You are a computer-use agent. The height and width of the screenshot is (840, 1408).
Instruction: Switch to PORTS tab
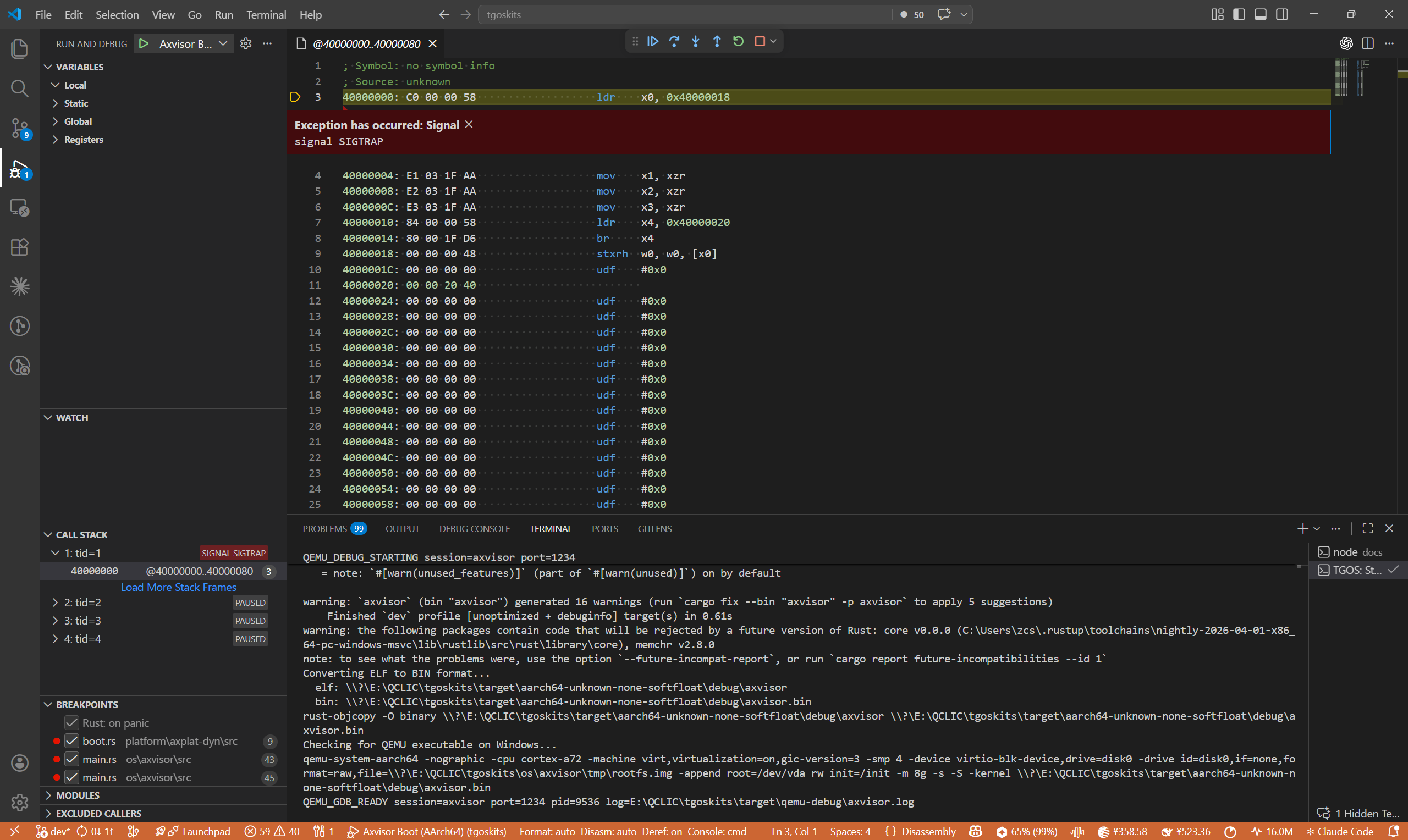604,529
